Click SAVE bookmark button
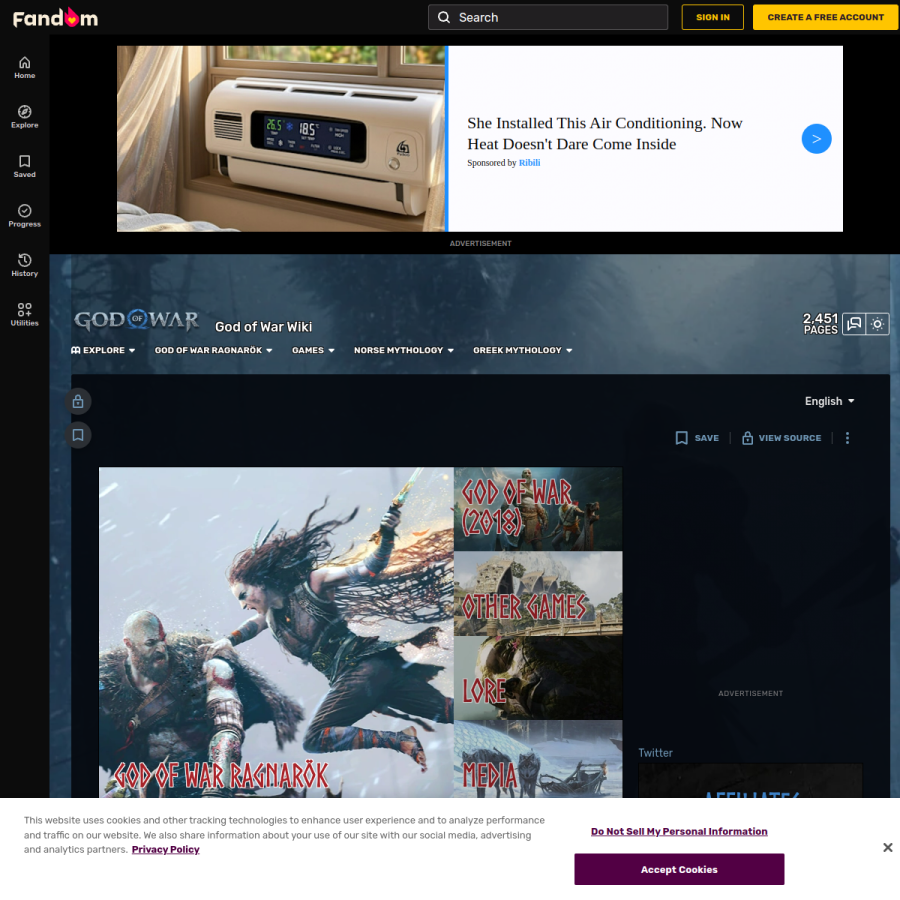The height and width of the screenshot is (900, 900). click(x=697, y=438)
